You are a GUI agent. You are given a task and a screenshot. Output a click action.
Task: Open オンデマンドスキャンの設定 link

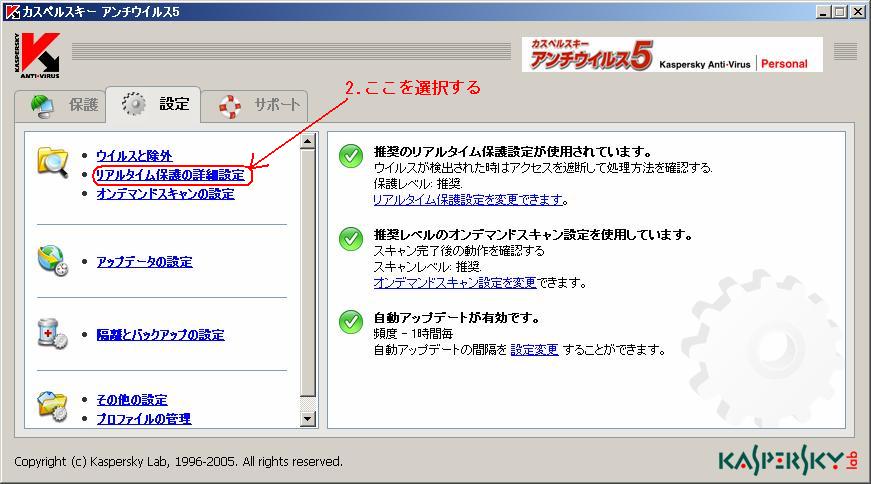(x=166, y=194)
